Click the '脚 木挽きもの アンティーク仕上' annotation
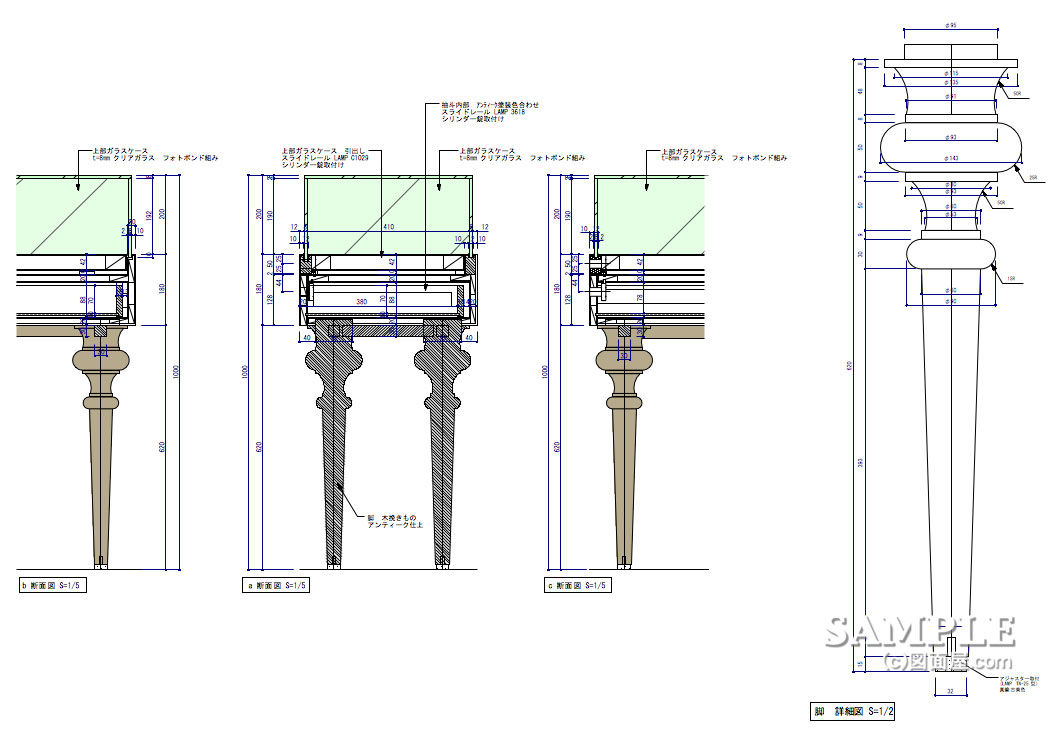This screenshot has height=735, width=1055. [x=395, y=521]
